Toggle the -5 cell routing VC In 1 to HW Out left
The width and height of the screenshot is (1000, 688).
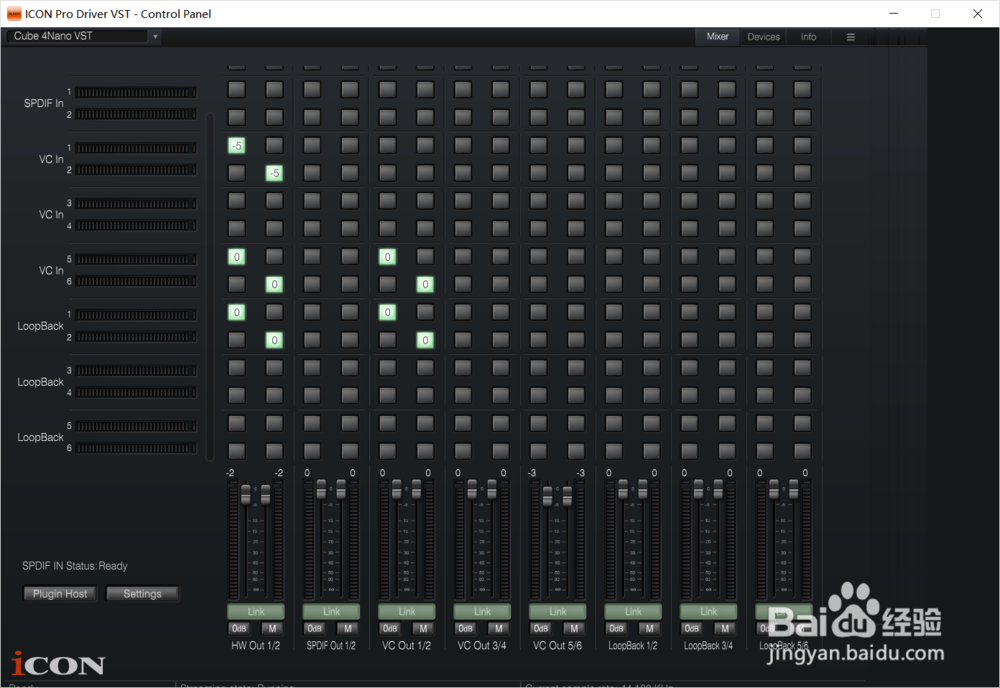coord(237,145)
